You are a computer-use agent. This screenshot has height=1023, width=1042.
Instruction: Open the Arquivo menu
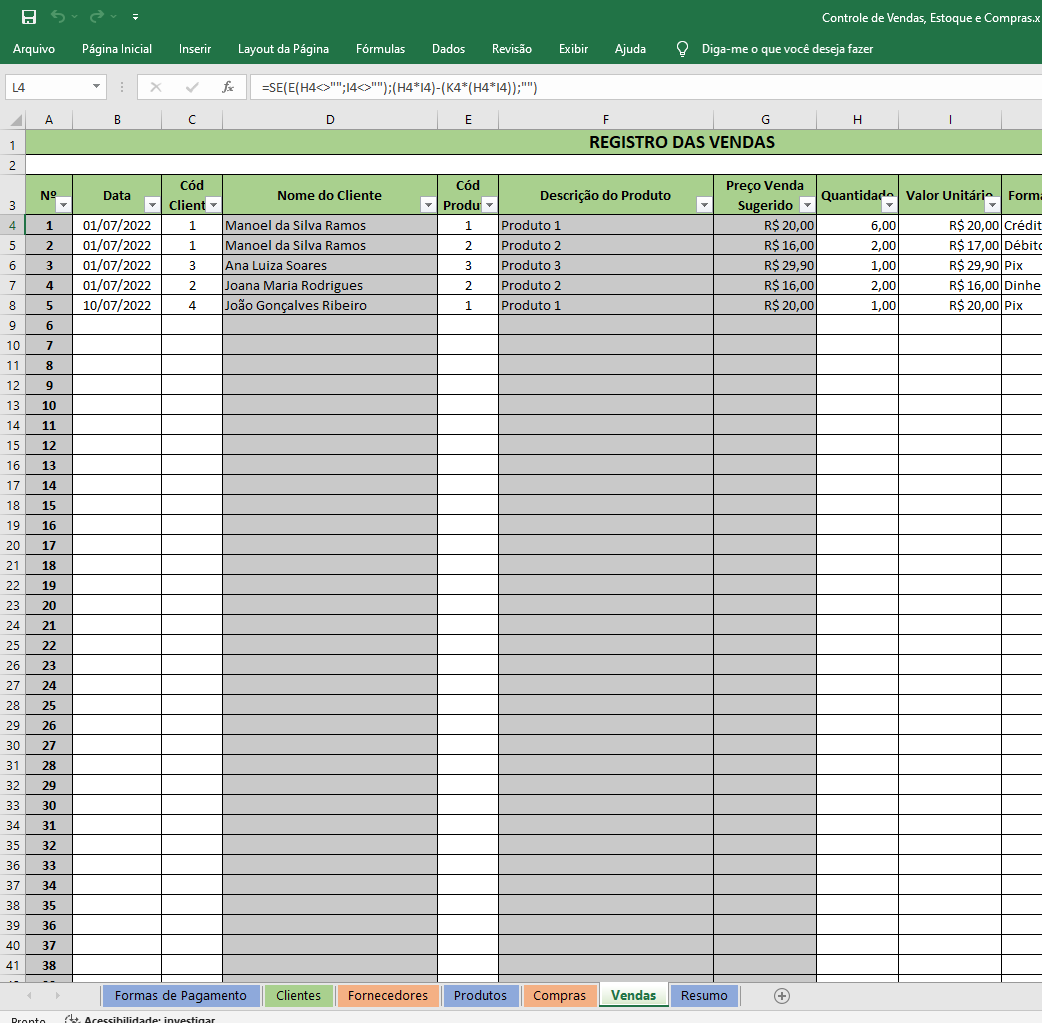(x=34, y=48)
